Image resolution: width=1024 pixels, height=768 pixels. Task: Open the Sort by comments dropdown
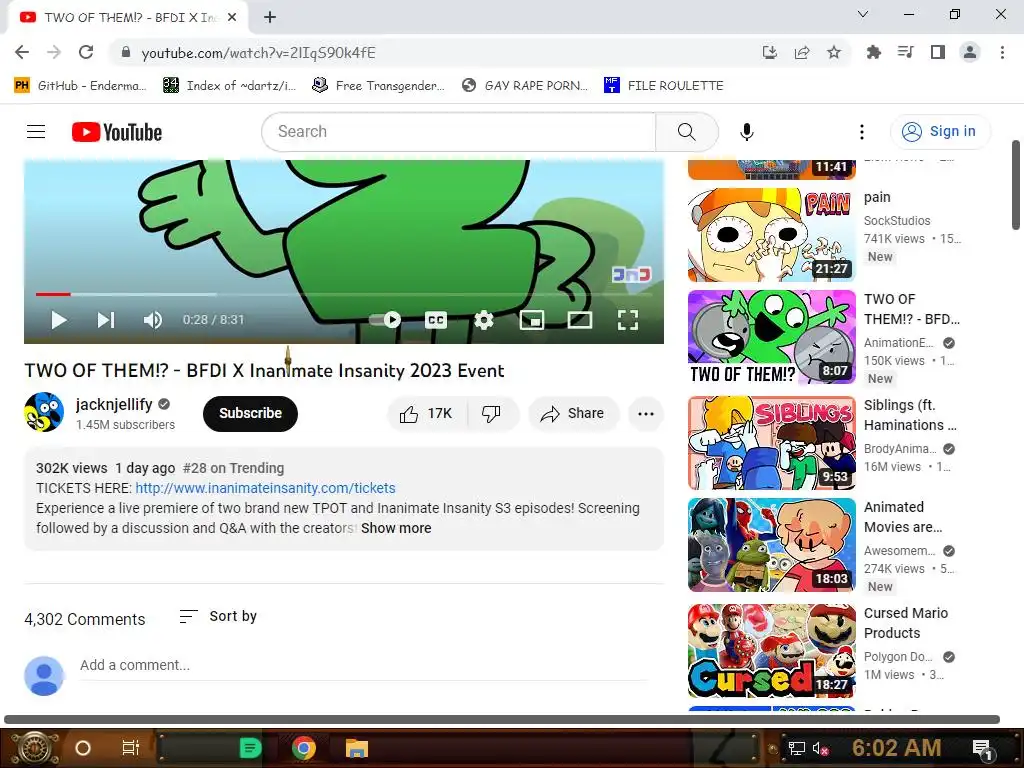[x=218, y=616]
